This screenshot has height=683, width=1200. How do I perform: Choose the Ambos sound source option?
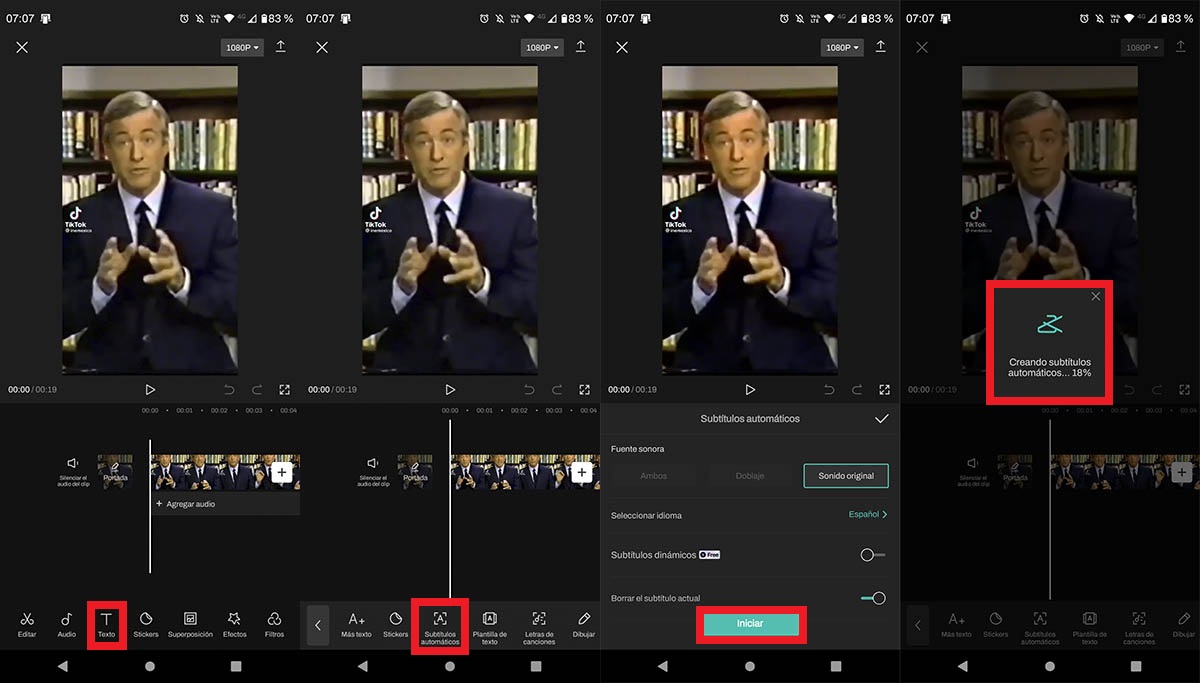[653, 476]
